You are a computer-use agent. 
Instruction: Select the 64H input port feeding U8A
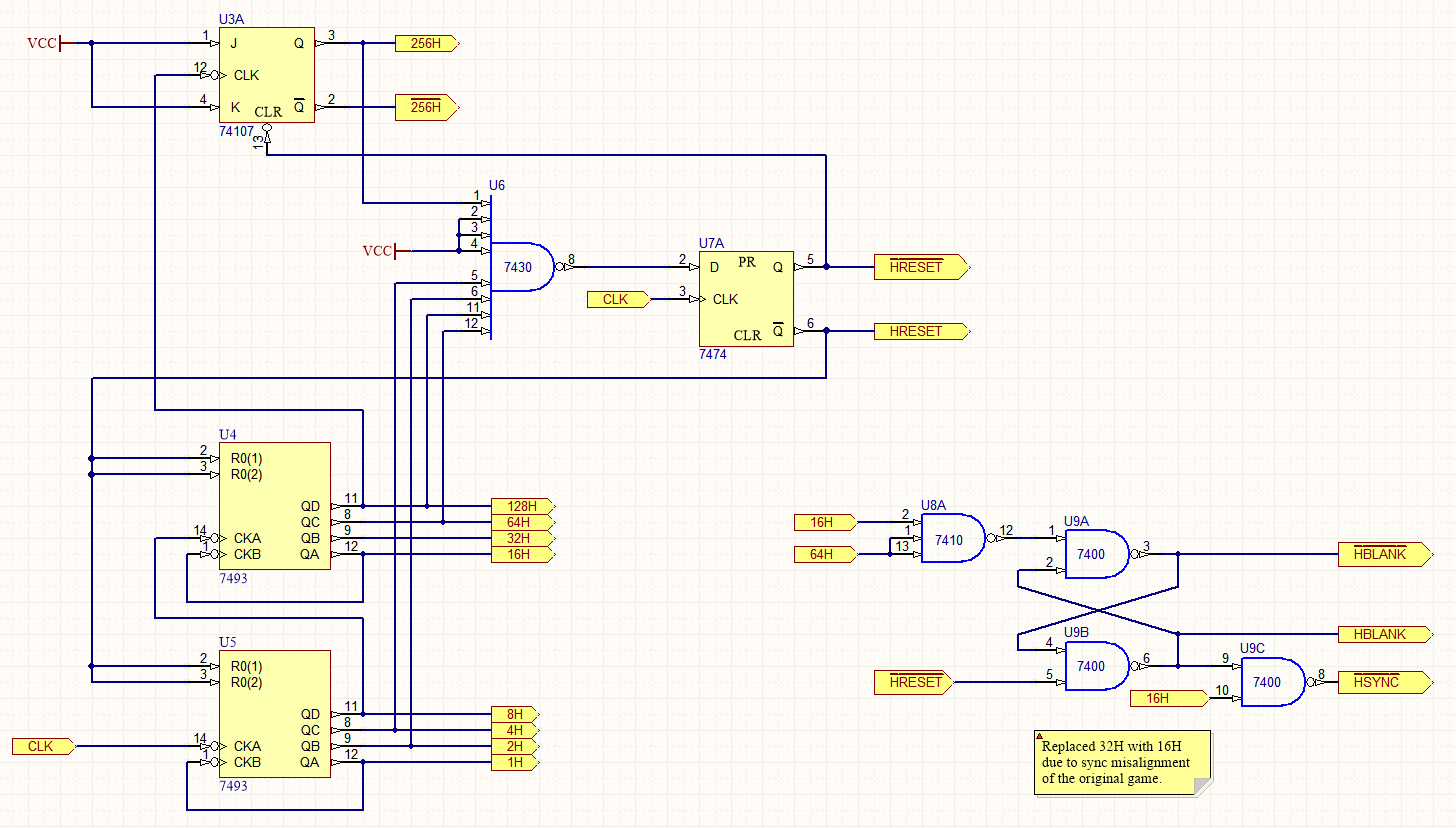tap(826, 554)
